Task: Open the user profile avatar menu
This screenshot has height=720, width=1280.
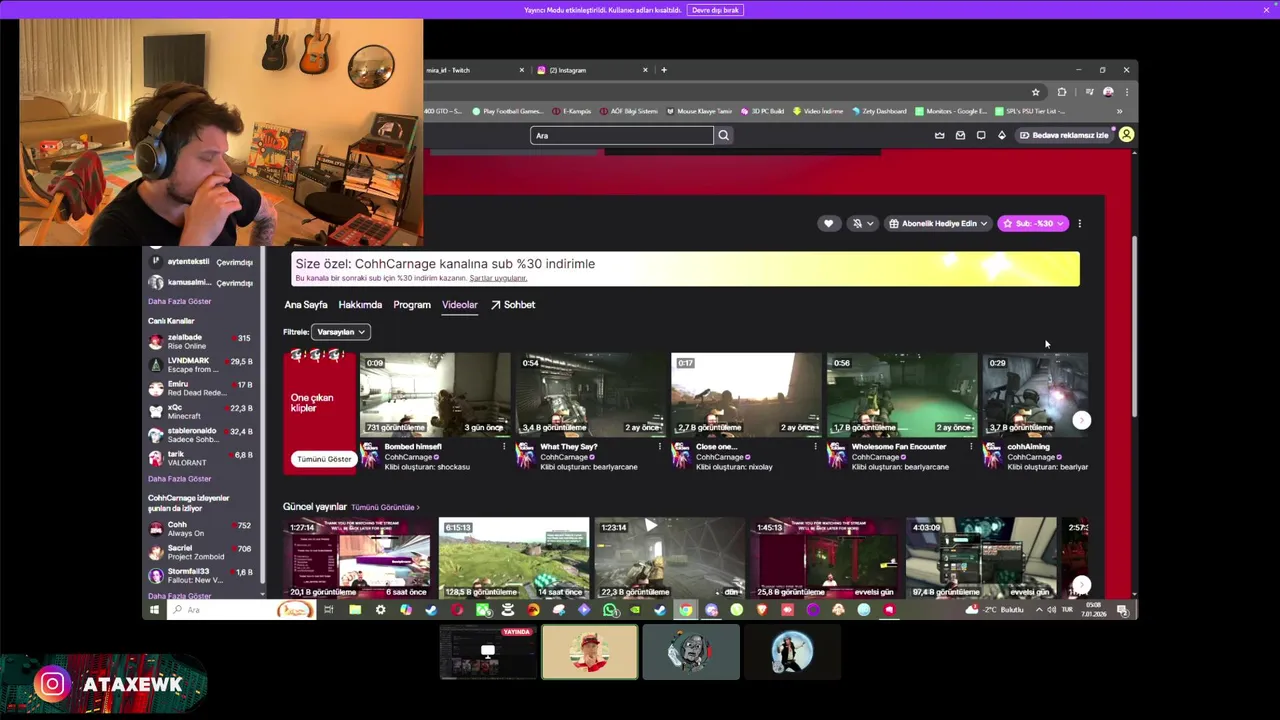Action: [1126, 134]
